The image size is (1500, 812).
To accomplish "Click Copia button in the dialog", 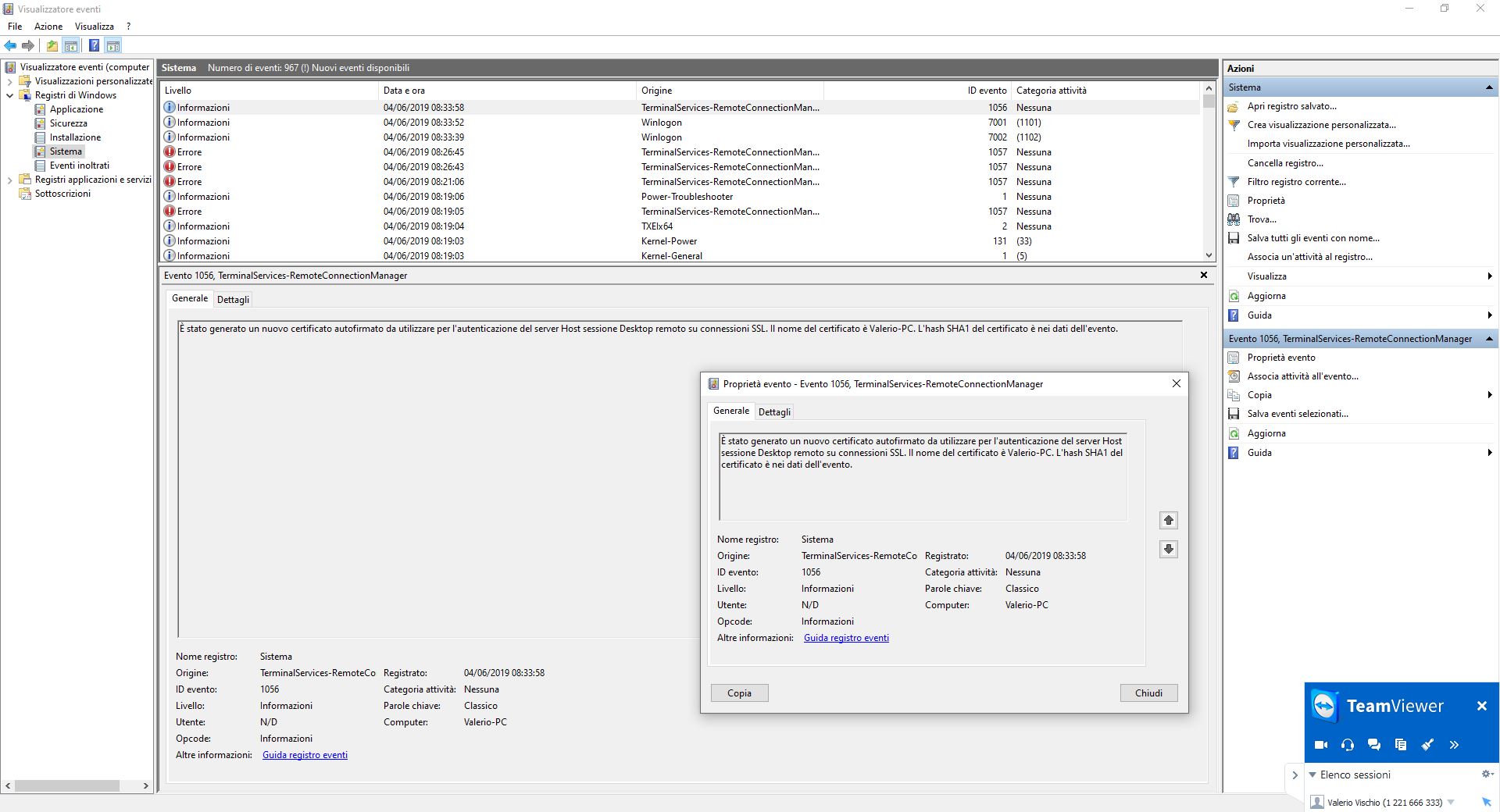I will 739,693.
